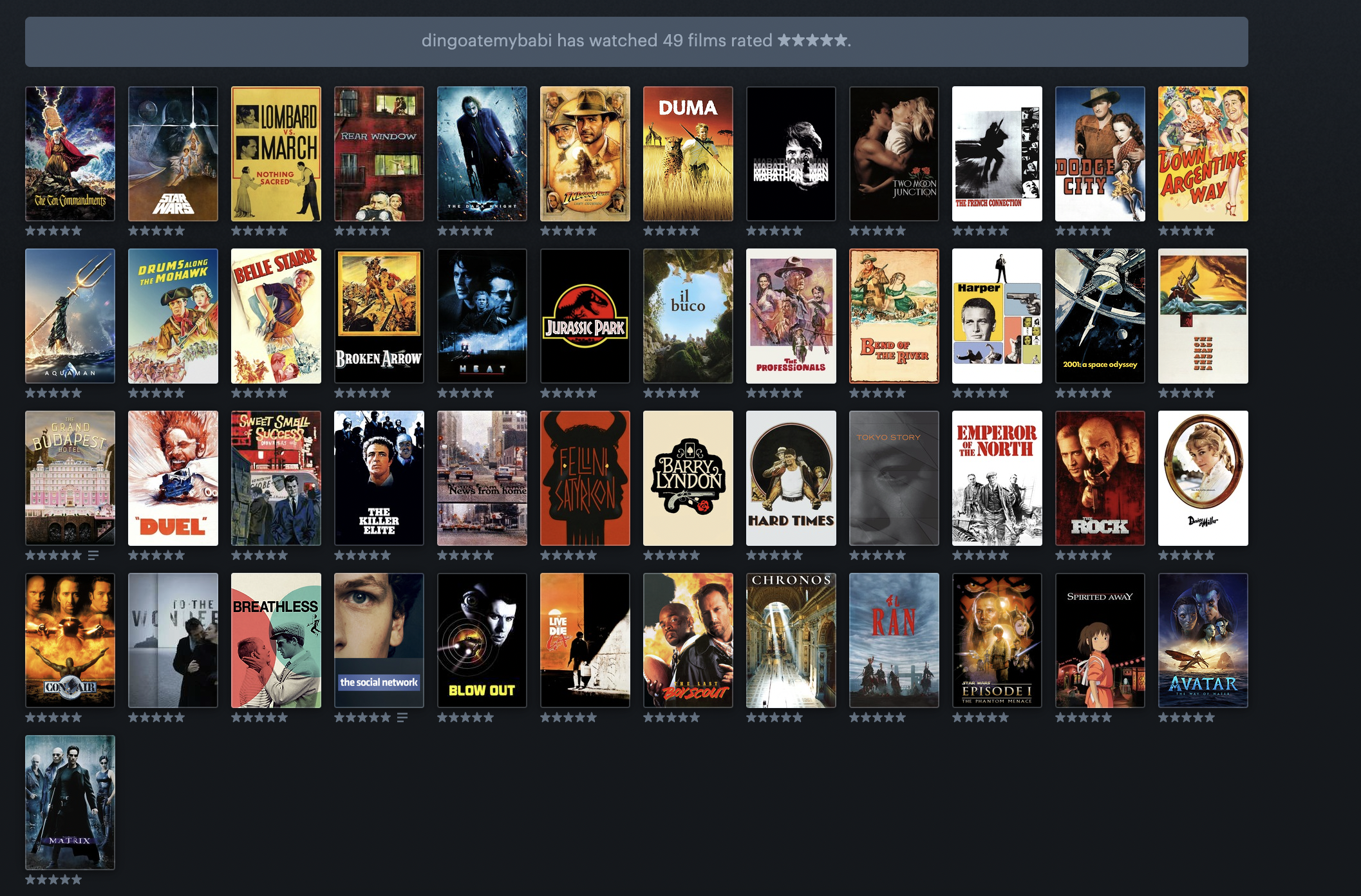The image size is (1361, 896).
Task: Click the star rating under Spirited Away
Action: coord(1084,717)
